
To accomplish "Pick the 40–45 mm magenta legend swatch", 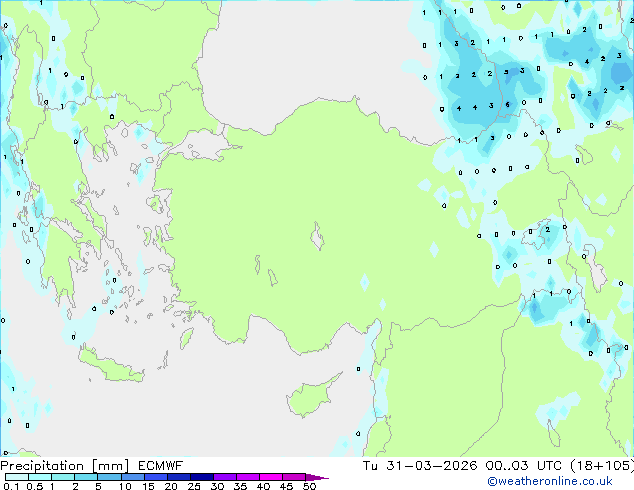I will coord(271,477).
